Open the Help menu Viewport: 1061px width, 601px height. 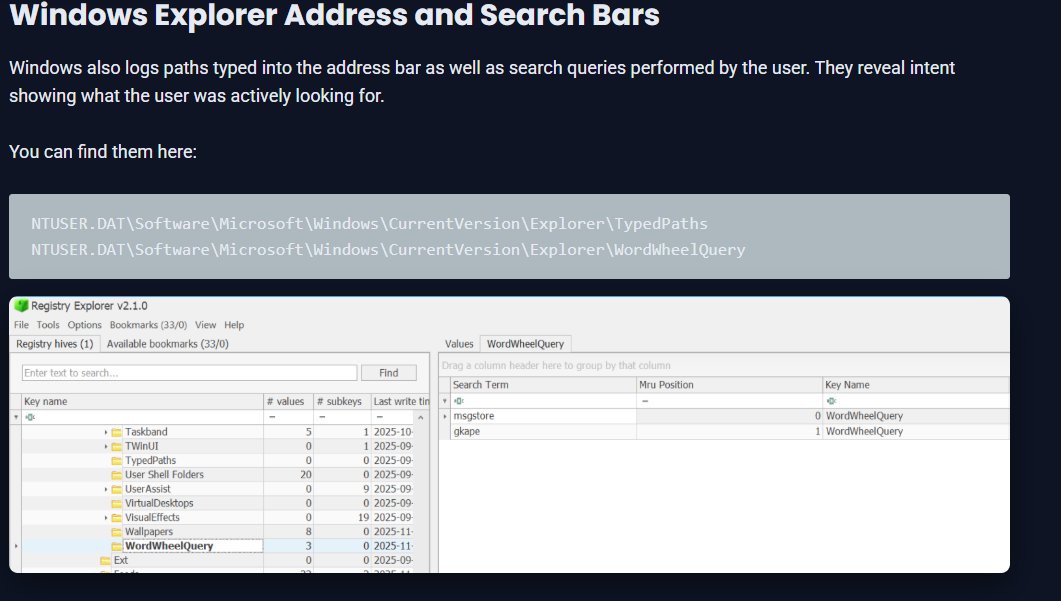pos(234,325)
